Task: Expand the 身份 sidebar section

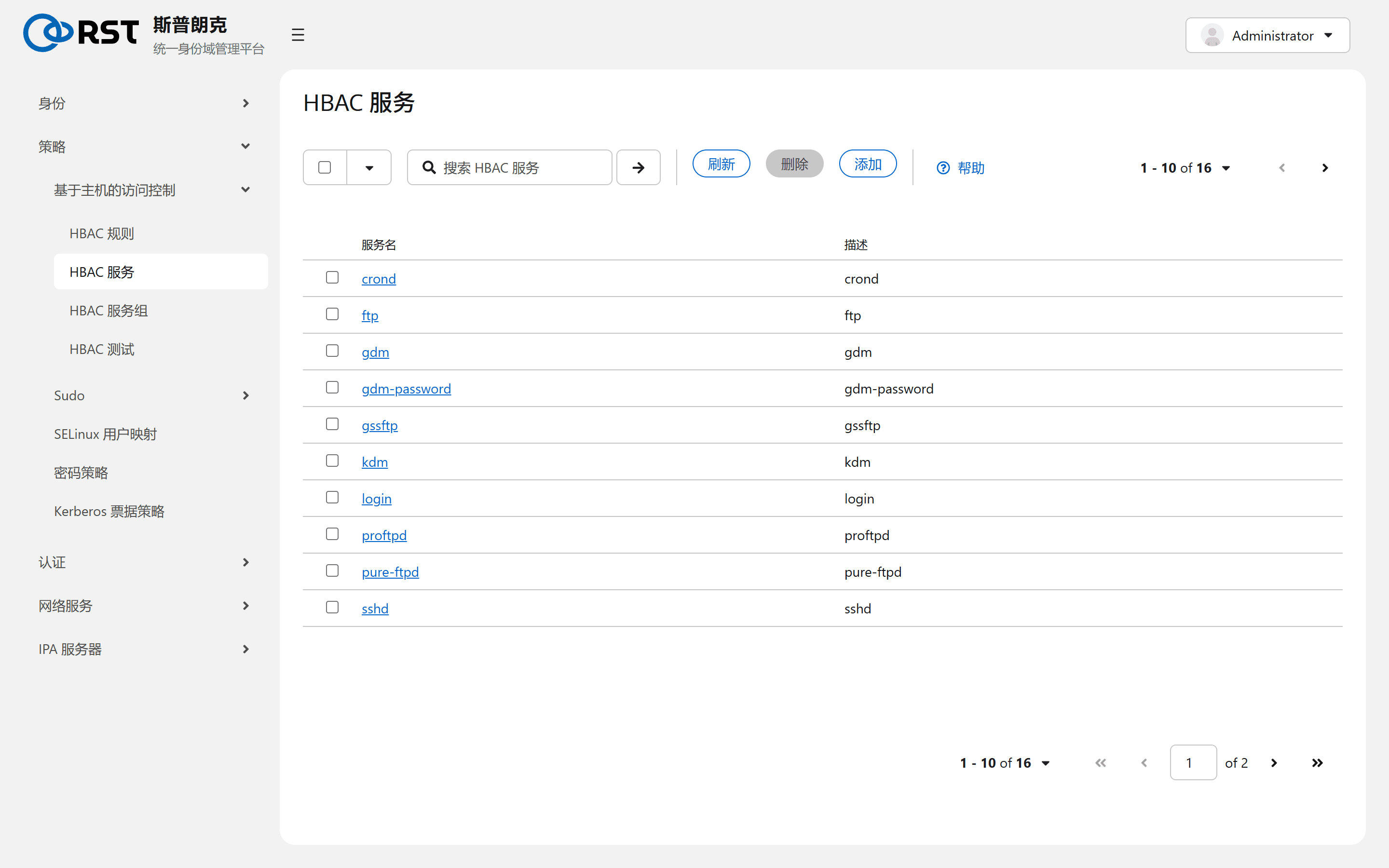Action: tap(145, 103)
